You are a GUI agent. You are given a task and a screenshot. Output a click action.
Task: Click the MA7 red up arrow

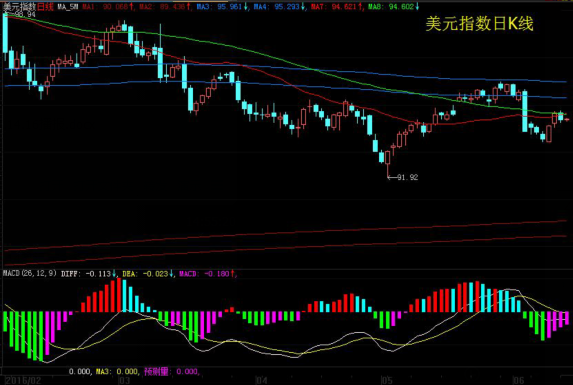[x=360, y=7]
